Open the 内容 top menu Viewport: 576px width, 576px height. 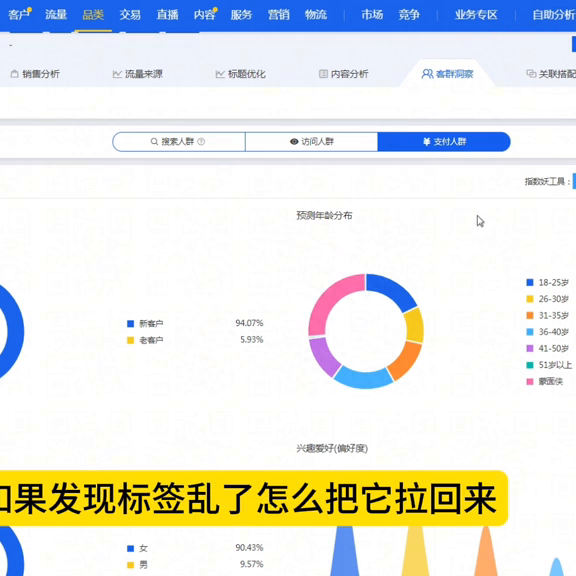205,15
